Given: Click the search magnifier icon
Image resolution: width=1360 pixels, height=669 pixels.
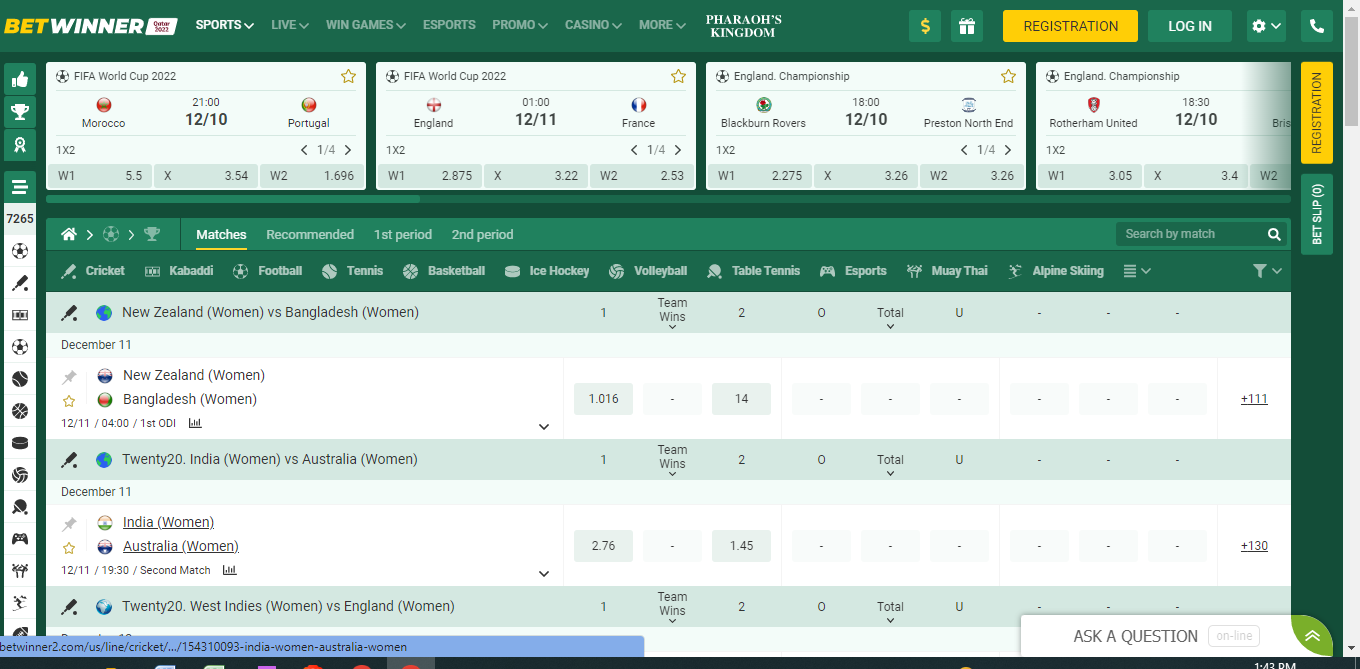Looking at the screenshot, I should coord(1274,234).
